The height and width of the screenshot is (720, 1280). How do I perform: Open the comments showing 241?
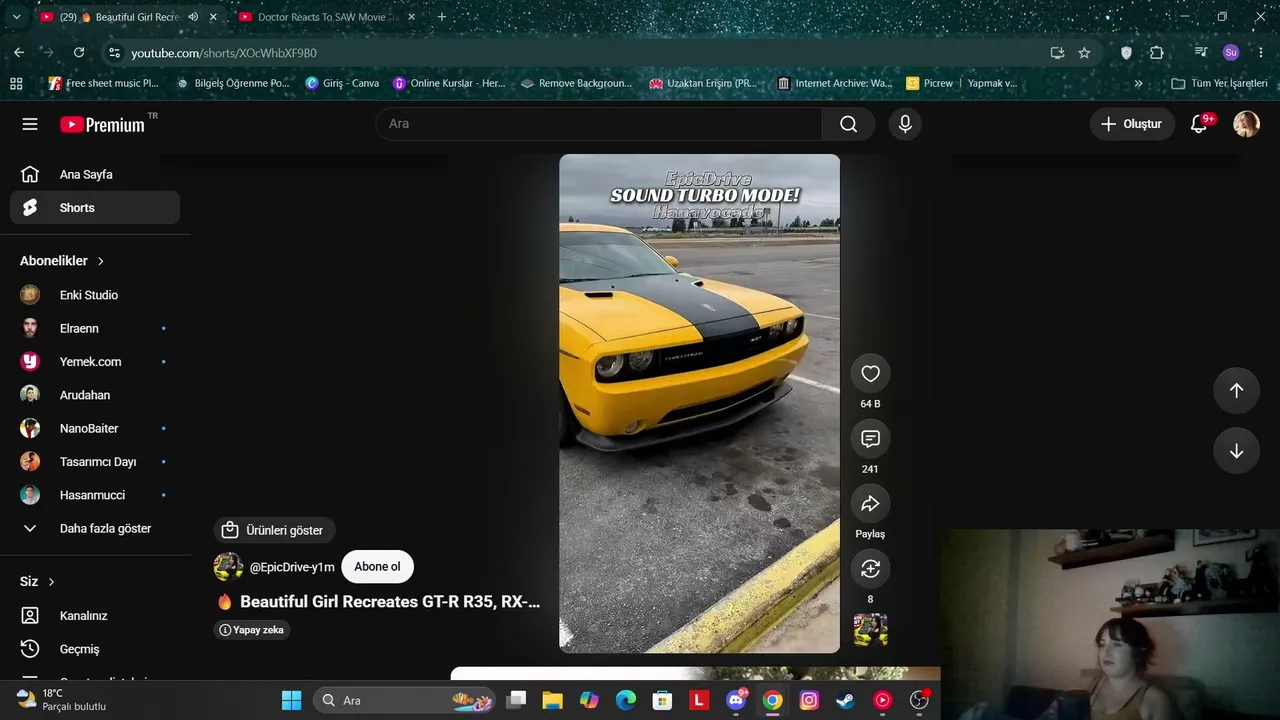point(870,439)
